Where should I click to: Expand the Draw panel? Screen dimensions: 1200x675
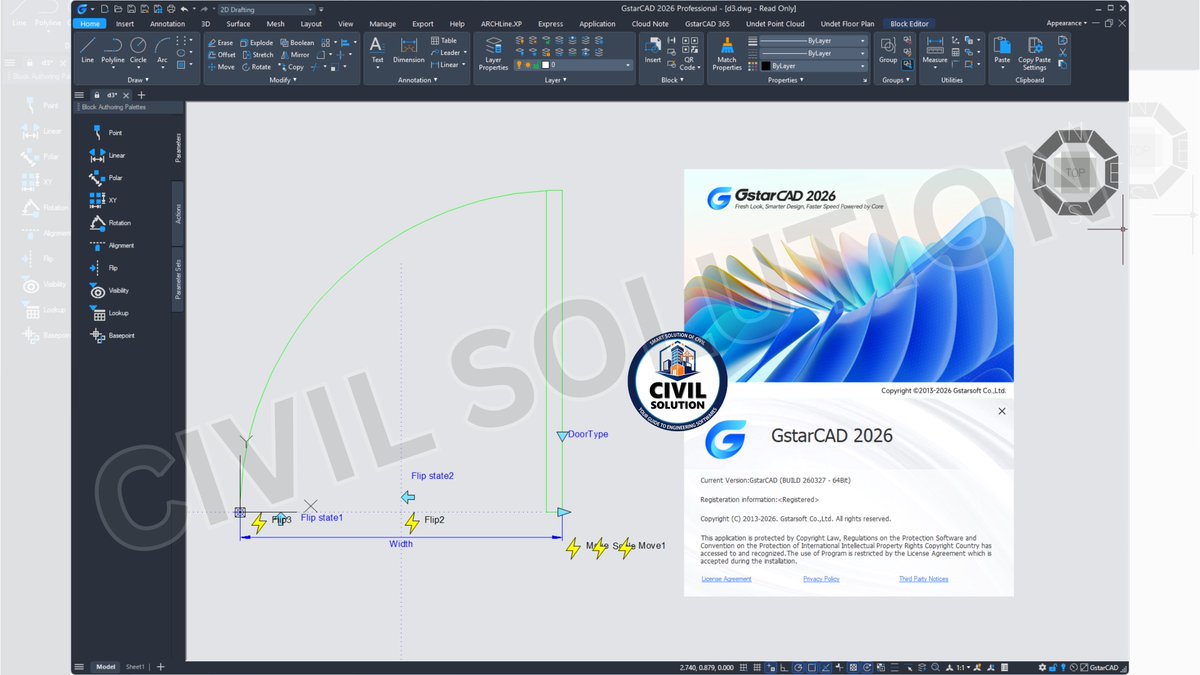point(138,80)
